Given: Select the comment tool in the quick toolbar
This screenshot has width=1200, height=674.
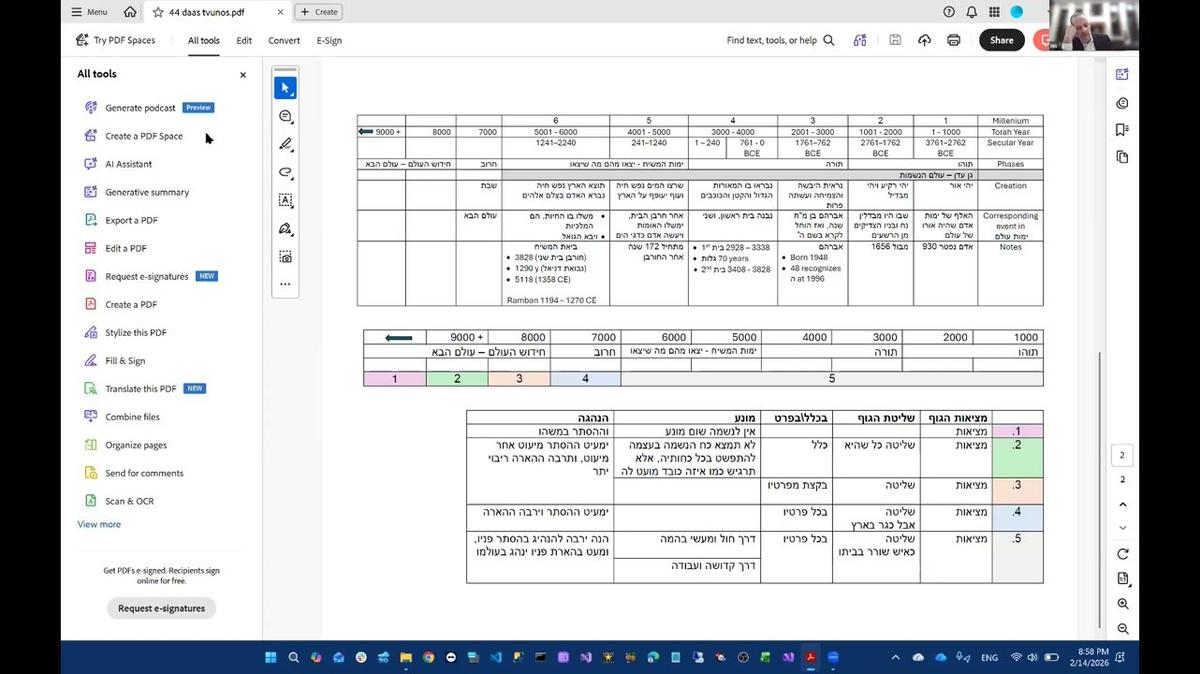Looking at the screenshot, I should (x=285, y=116).
